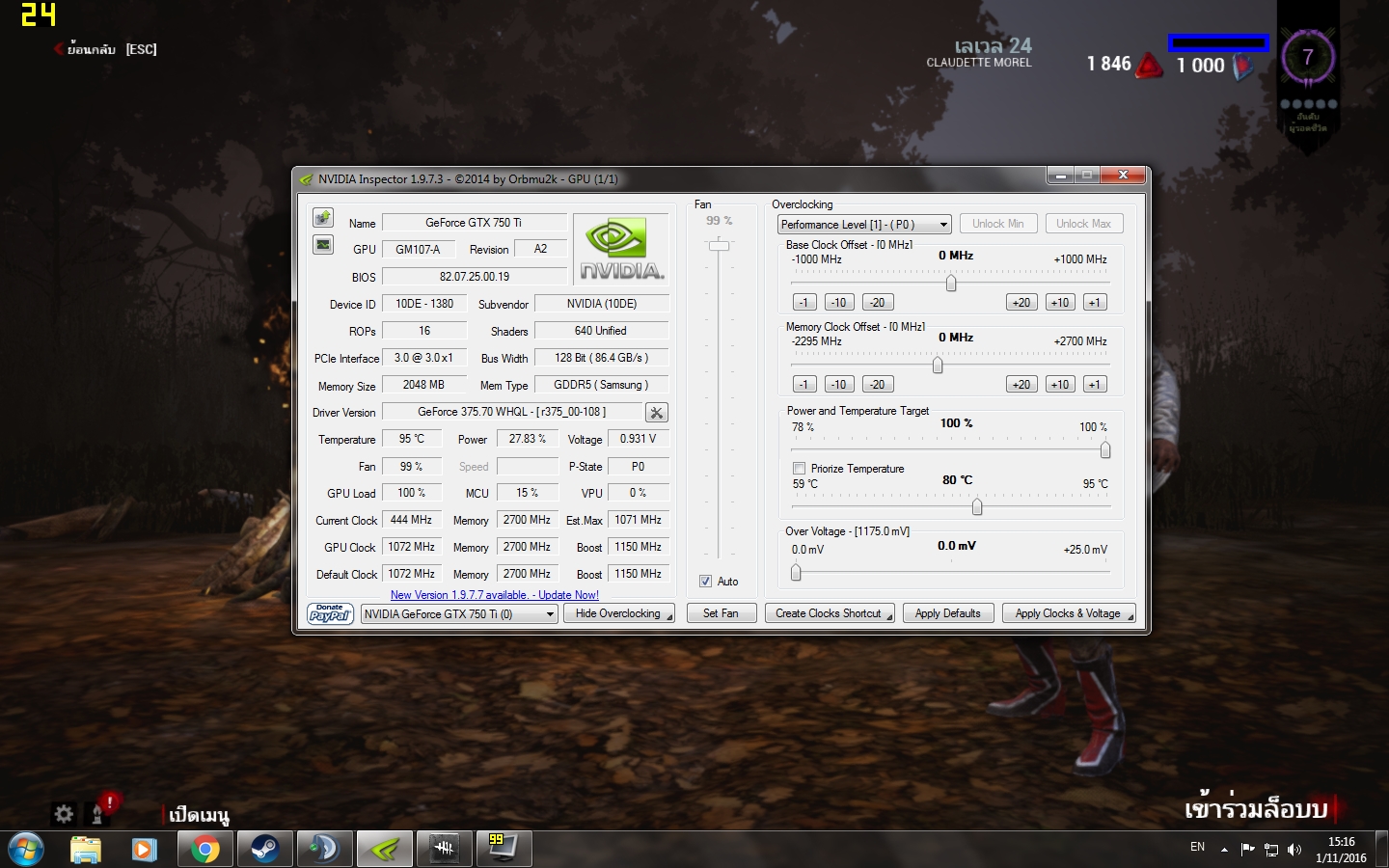
Task: Click the game notification icon with the red exclamation mark
Action: pyautogui.click(x=99, y=810)
